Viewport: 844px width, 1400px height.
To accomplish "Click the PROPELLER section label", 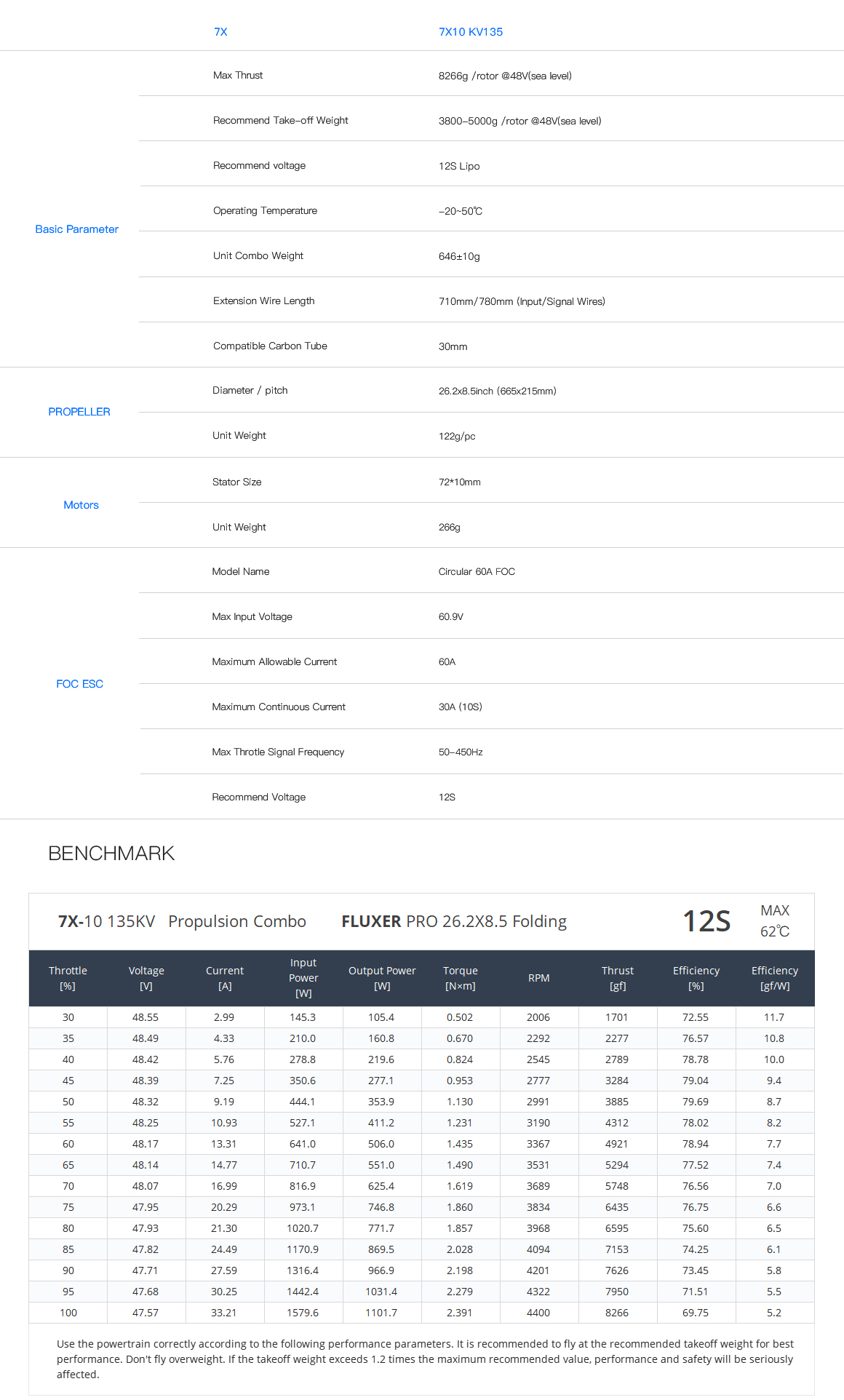I will click(79, 412).
